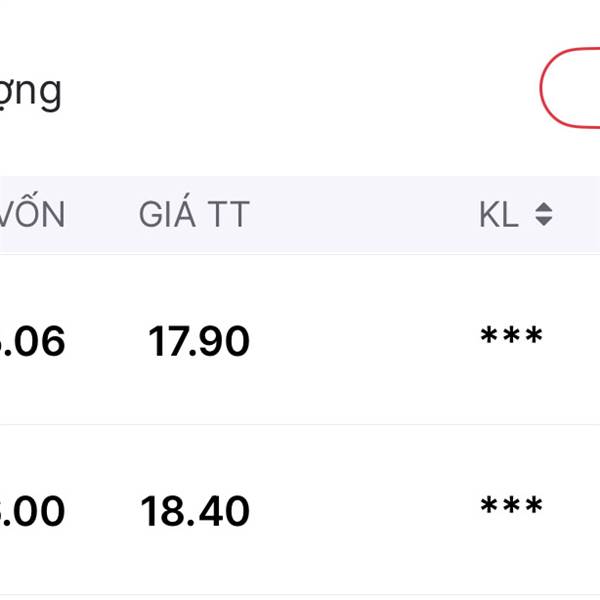Tap the cost price ending in .06

(32, 341)
